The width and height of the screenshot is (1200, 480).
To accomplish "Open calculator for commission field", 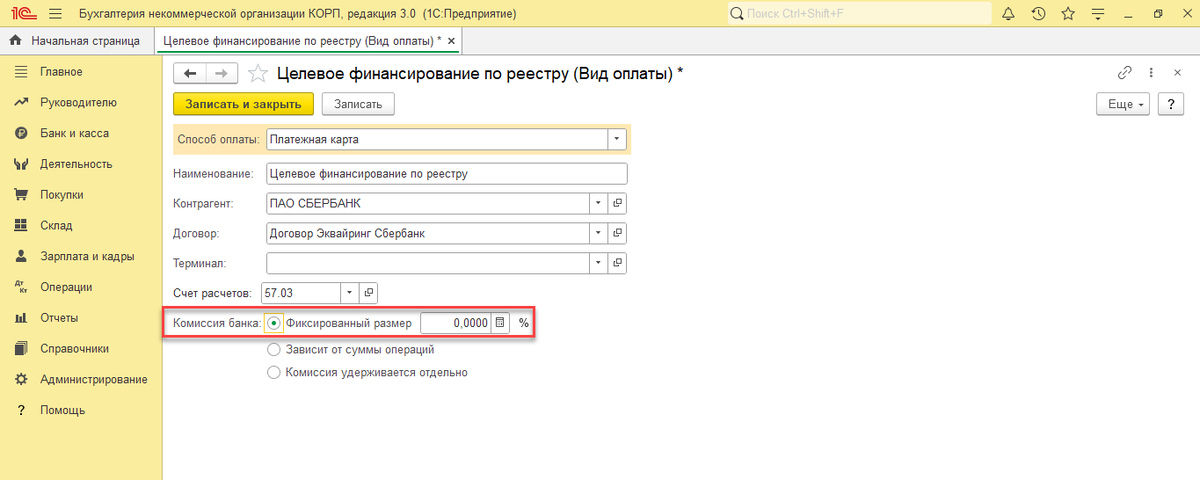I will click(x=501, y=323).
